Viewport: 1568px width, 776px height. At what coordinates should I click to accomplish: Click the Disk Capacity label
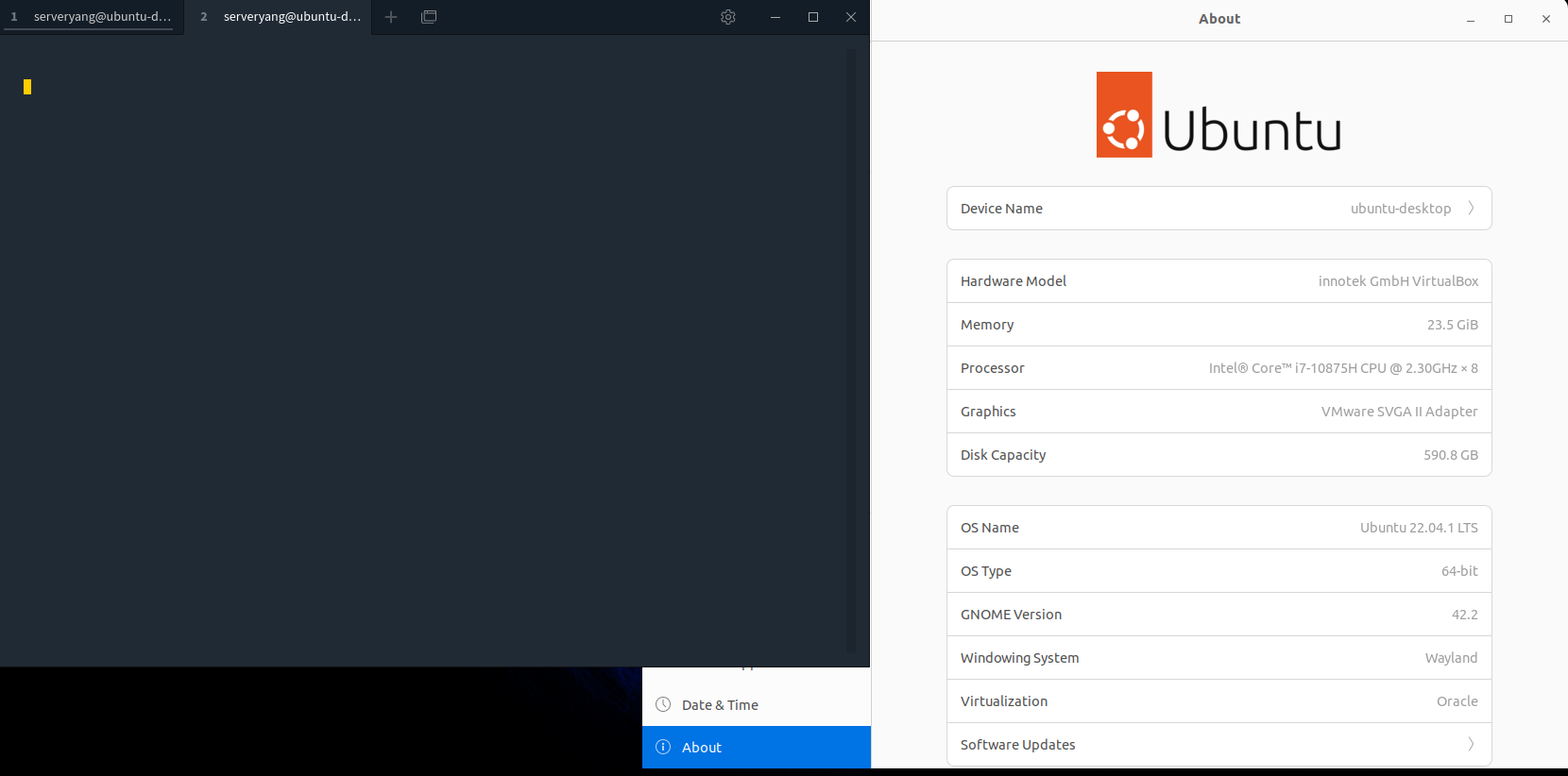click(x=1003, y=455)
